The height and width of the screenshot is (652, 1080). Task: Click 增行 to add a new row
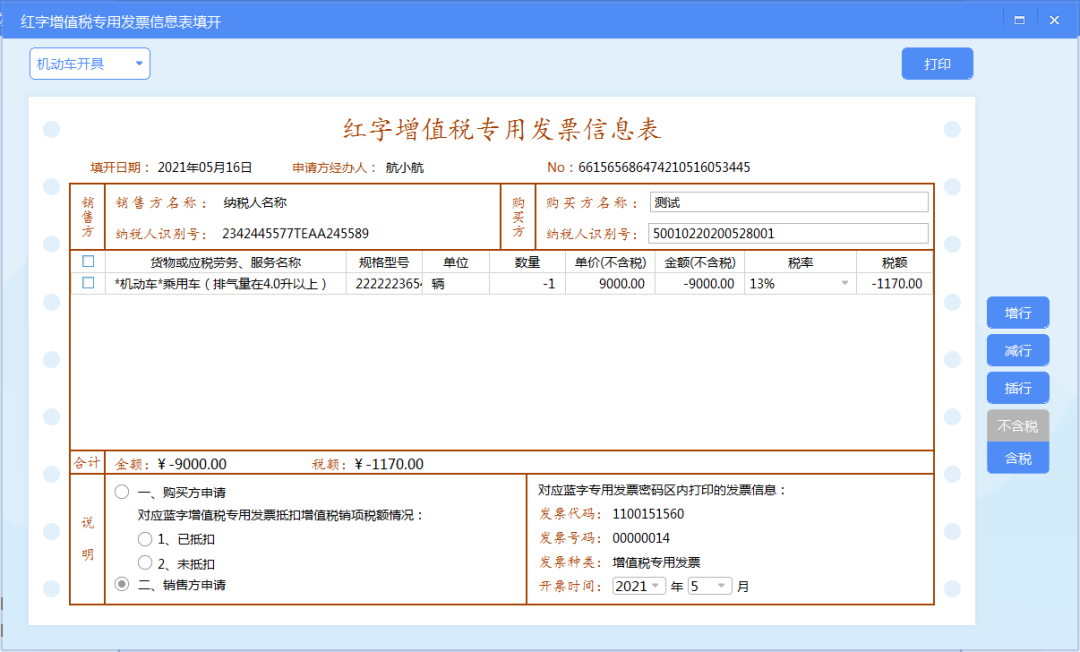pos(1017,312)
